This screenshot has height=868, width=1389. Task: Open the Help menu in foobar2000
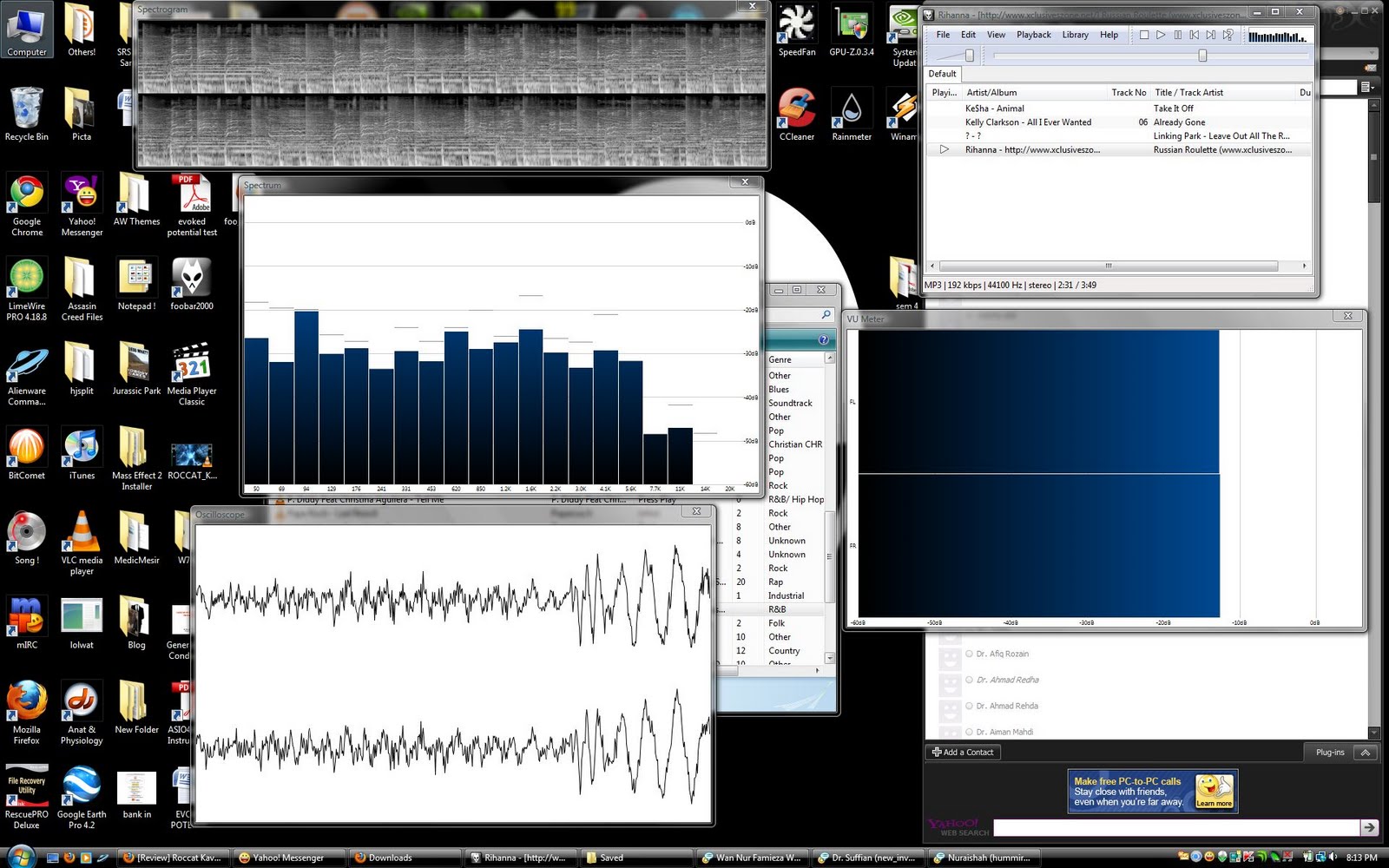(1109, 35)
